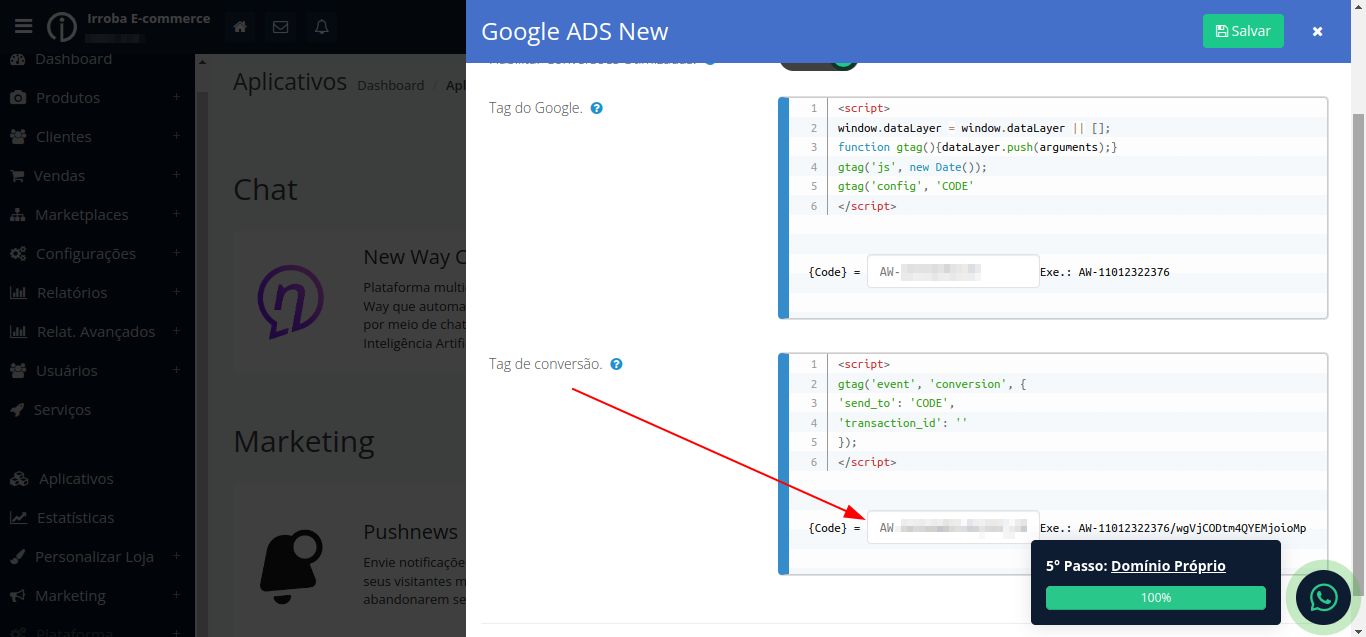Open the bell notifications icon
Viewport: 1366px width, 637px height.
[x=322, y=27]
